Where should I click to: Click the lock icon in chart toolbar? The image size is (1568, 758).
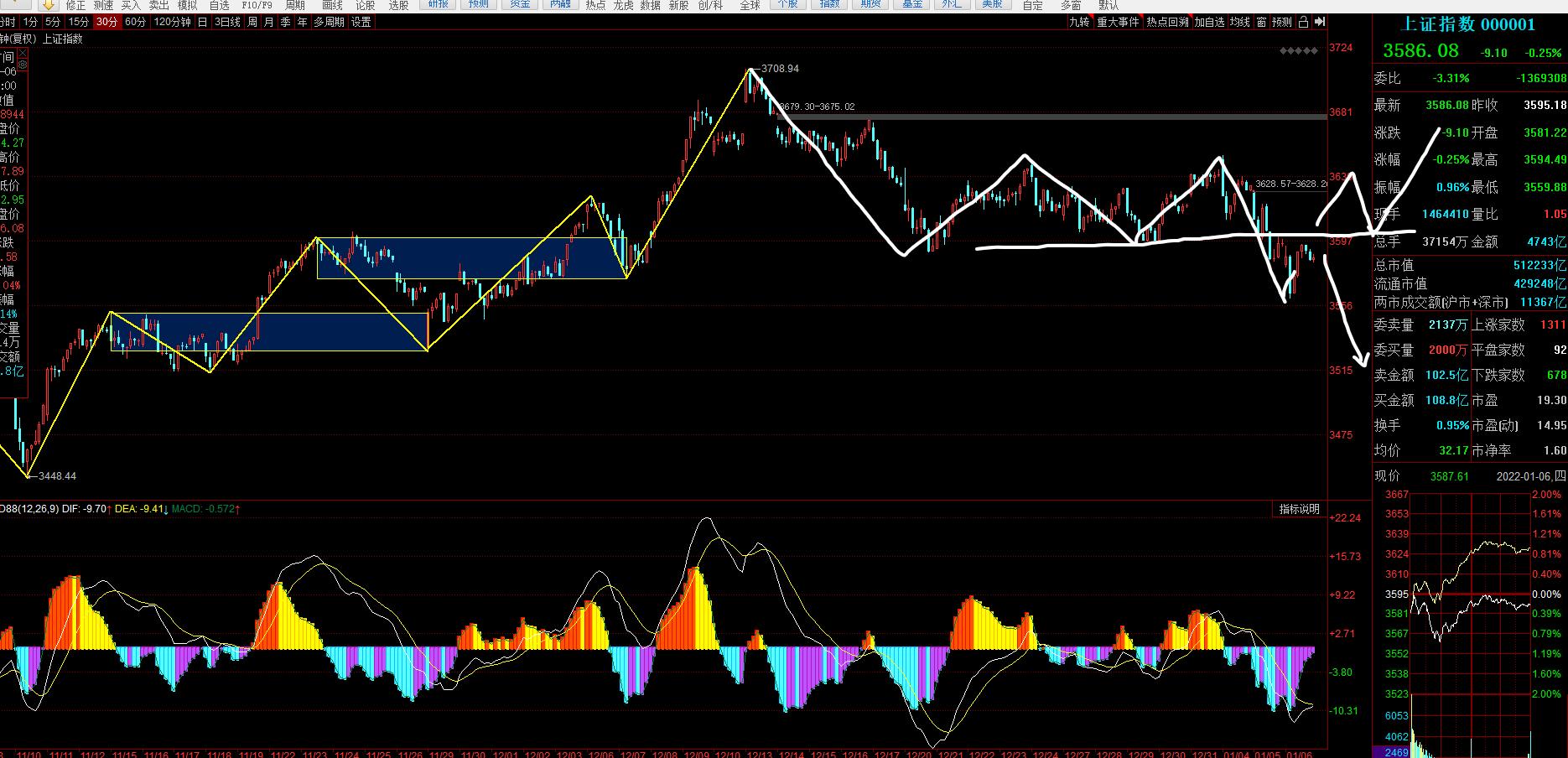coord(1303,23)
